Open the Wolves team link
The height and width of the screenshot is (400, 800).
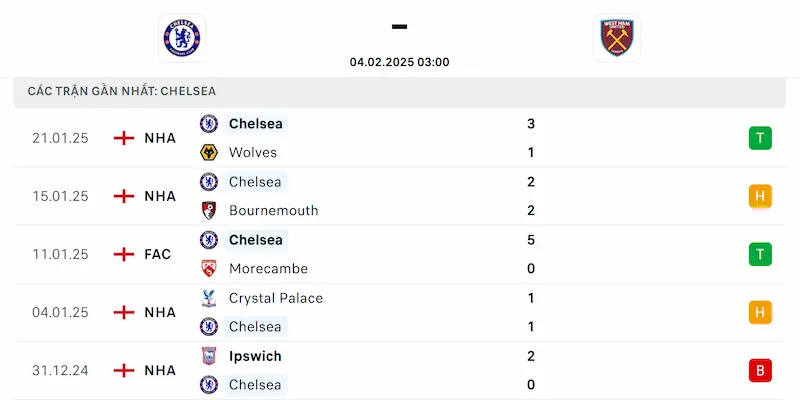[x=253, y=153]
